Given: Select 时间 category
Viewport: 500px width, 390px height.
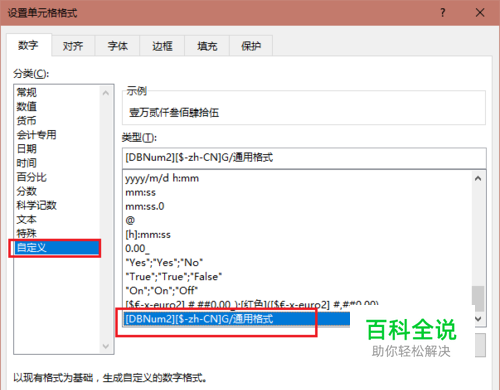Looking at the screenshot, I should pos(27,163).
